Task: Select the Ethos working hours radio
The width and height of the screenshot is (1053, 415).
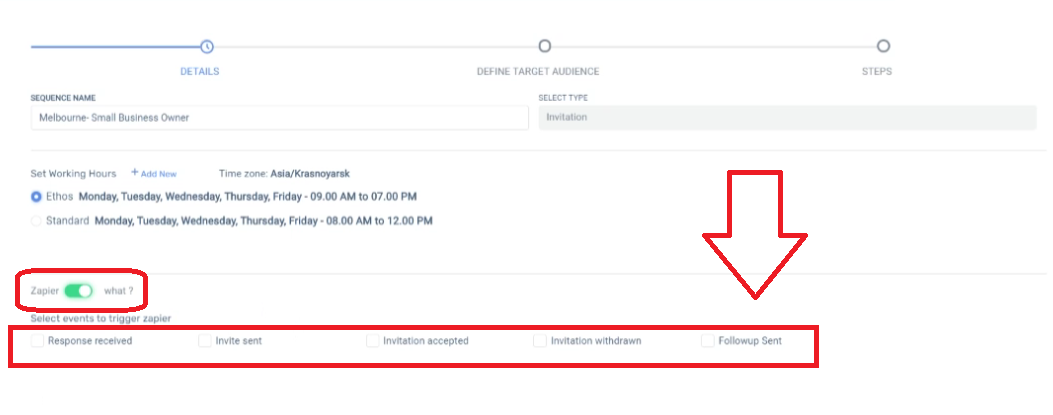Action: click(x=36, y=197)
